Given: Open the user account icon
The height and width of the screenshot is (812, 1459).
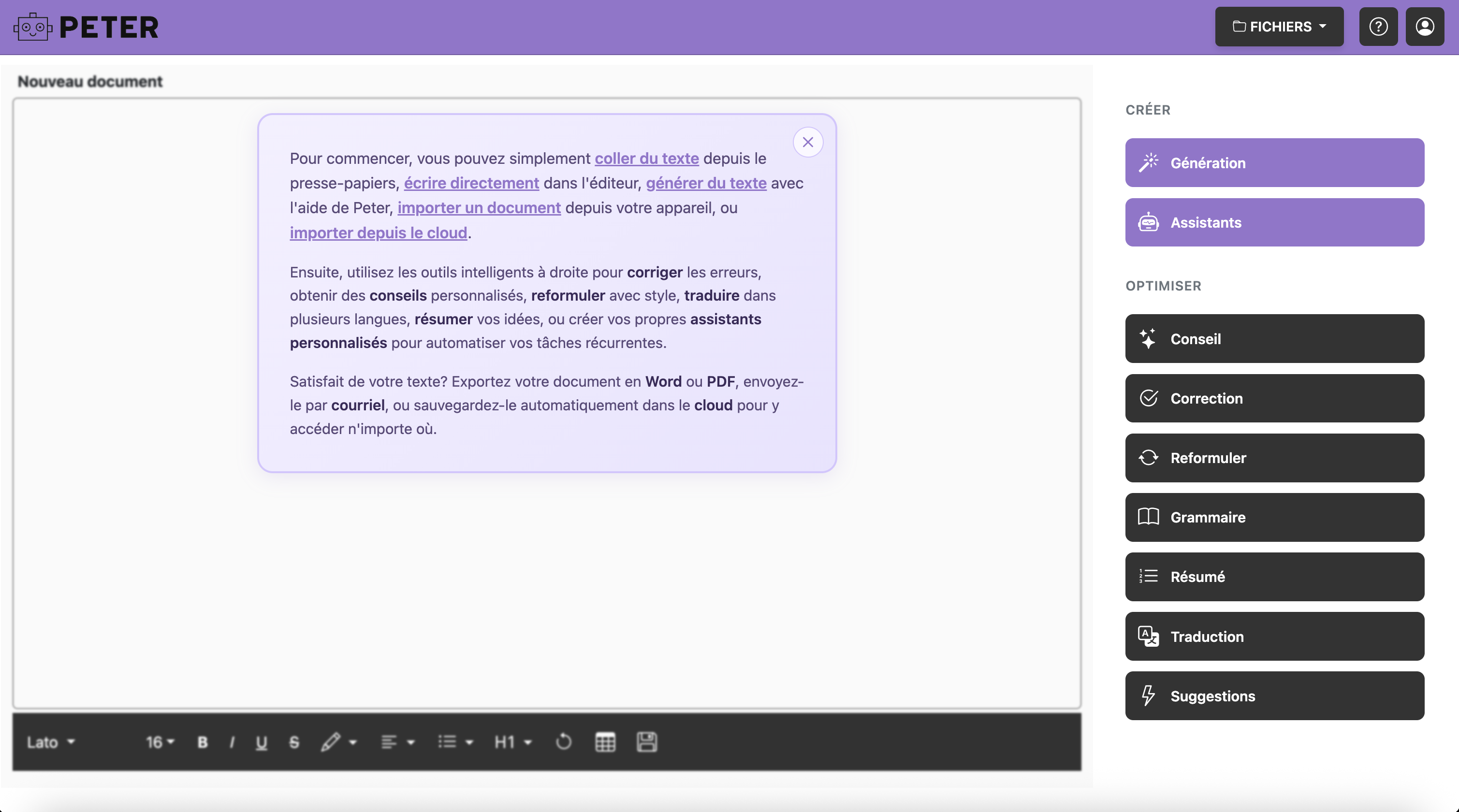Looking at the screenshot, I should (1425, 26).
